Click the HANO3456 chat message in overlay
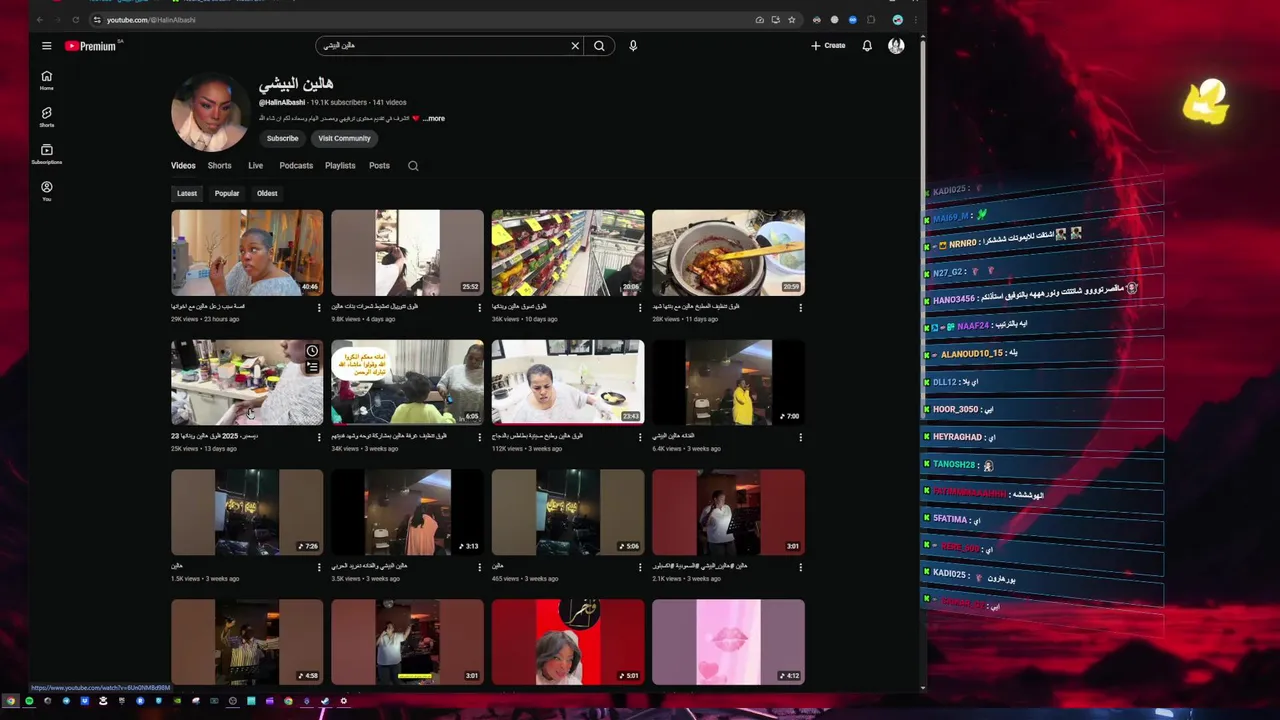Image resolution: width=1280 pixels, height=720 pixels. point(1040,296)
